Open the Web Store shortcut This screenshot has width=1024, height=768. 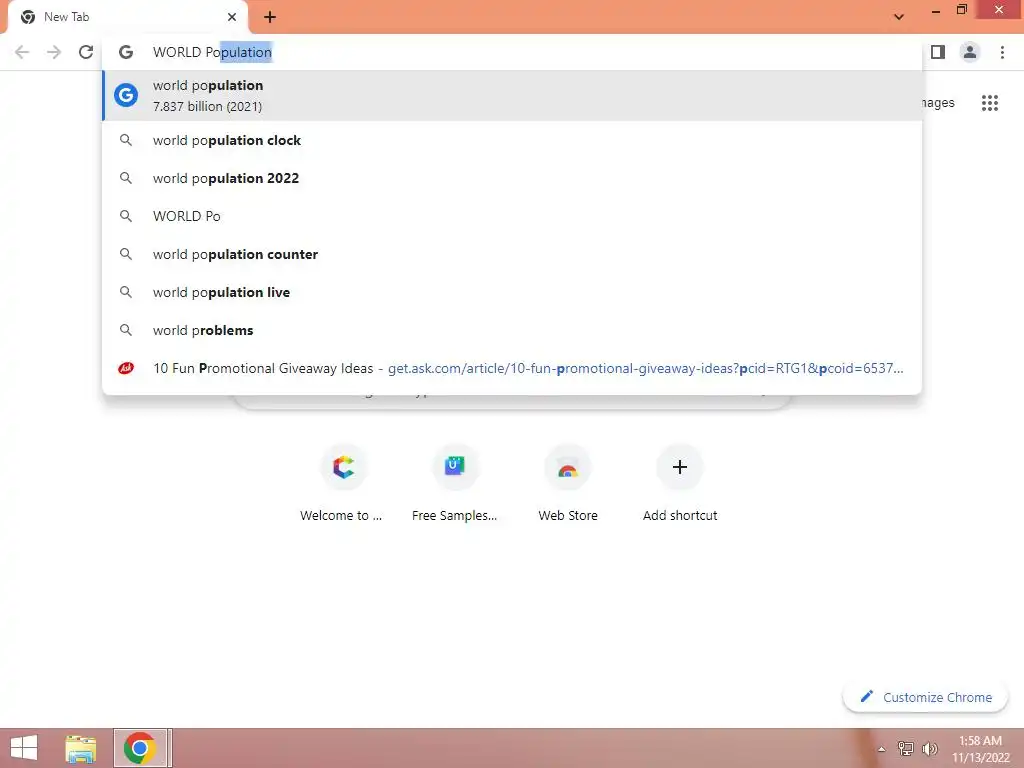coord(568,484)
